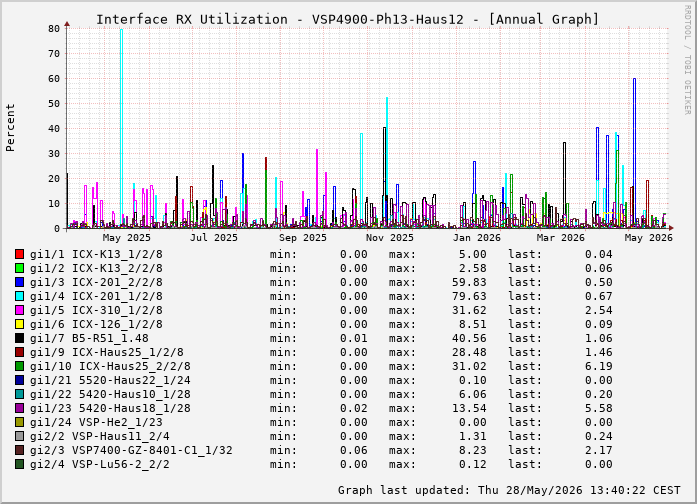Image resolution: width=697 pixels, height=504 pixels.
Task: Click the magenta gi1/5 ICX-310_1/2/8 swatch
Action: pyautogui.click(x=19, y=310)
